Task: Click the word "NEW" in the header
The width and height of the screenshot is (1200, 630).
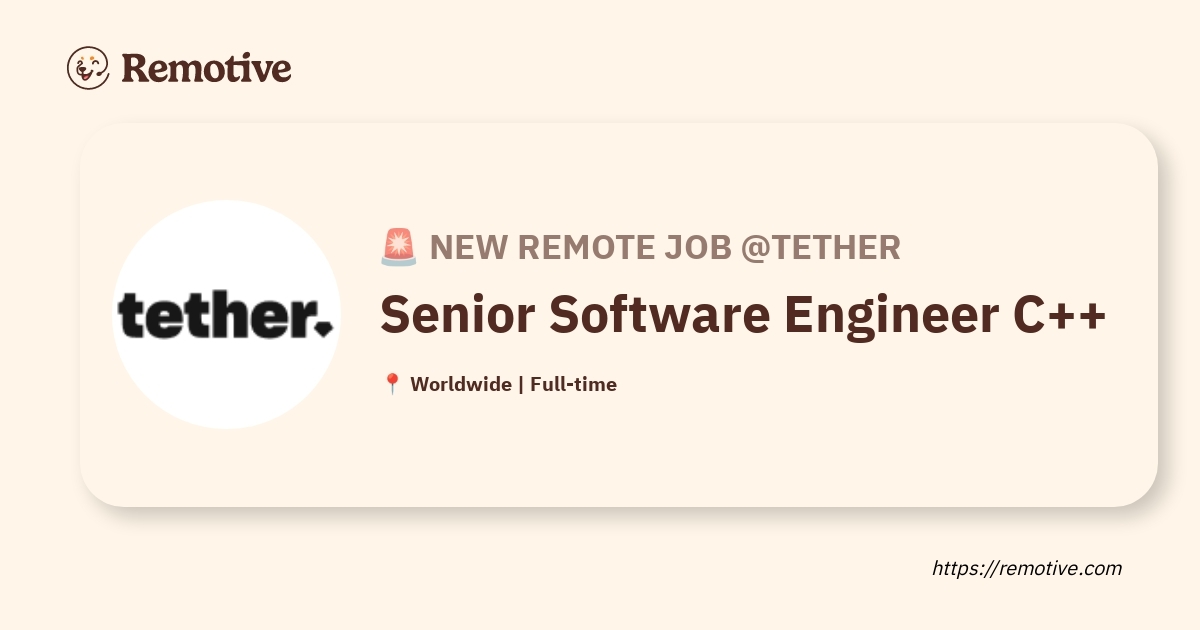Action: click(469, 247)
